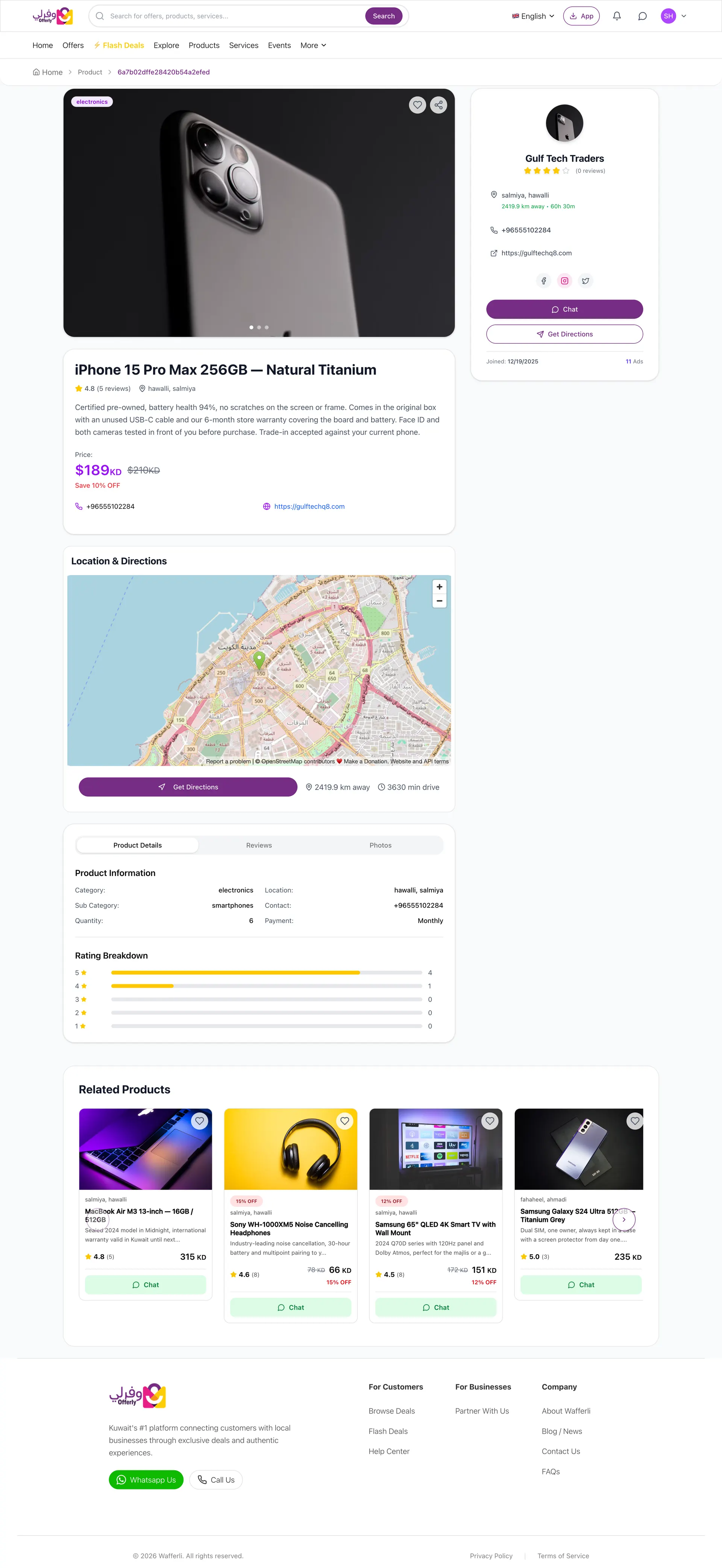Open Offers nav item
The image size is (722, 1568).
[x=73, y=45]
